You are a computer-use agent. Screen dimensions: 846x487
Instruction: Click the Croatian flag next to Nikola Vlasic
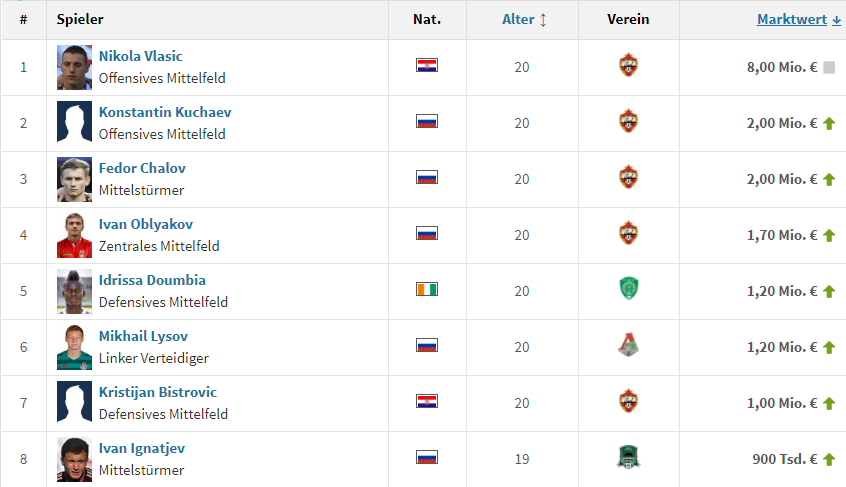[427, 65]
